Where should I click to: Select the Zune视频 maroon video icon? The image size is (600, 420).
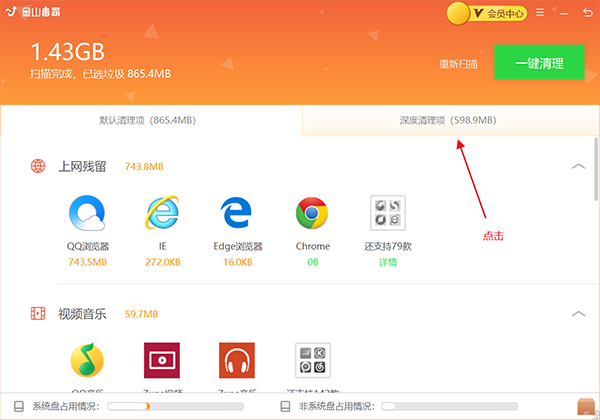pos(162,360)
